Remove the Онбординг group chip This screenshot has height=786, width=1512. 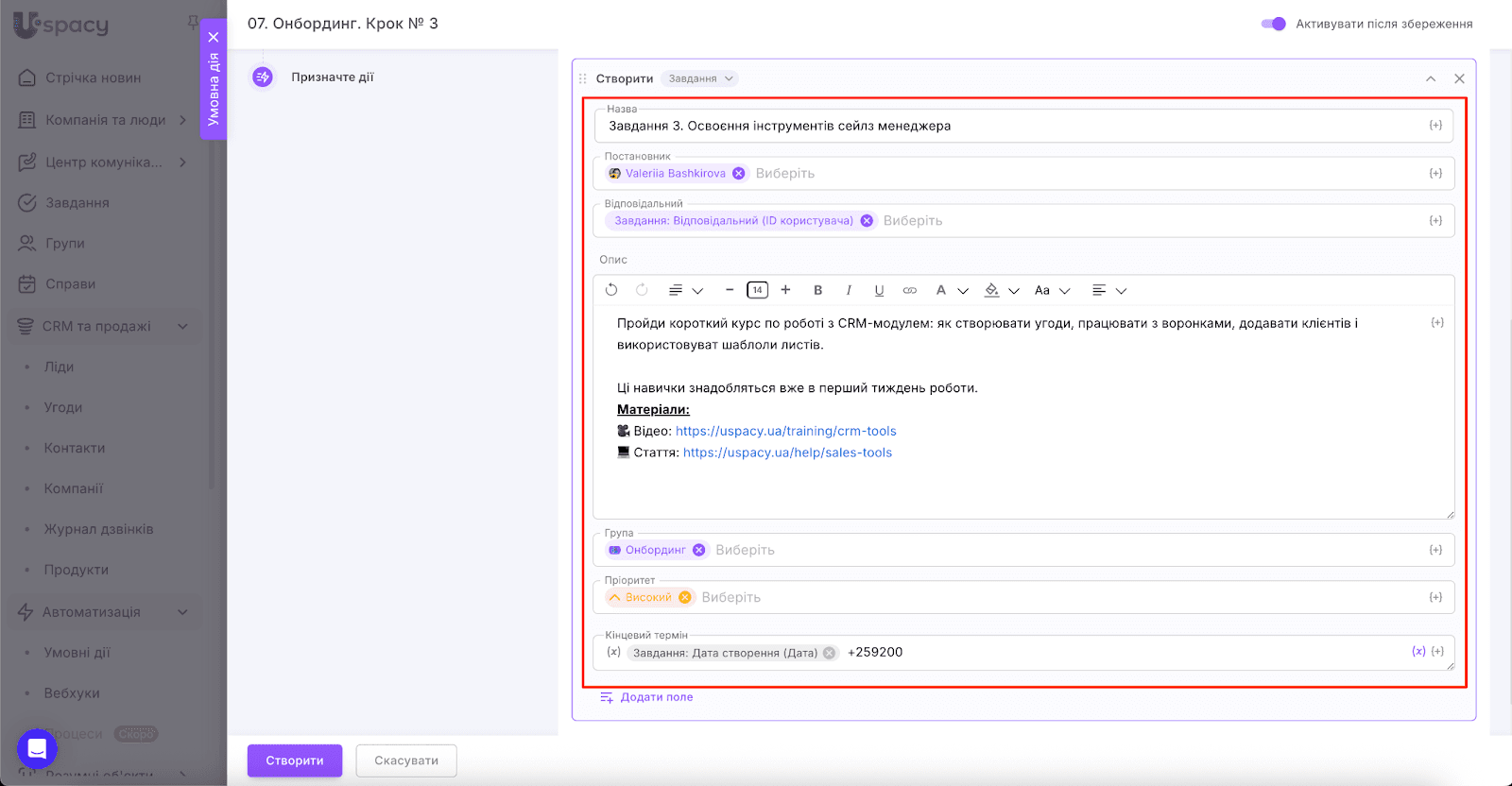(x=699, y=550)
